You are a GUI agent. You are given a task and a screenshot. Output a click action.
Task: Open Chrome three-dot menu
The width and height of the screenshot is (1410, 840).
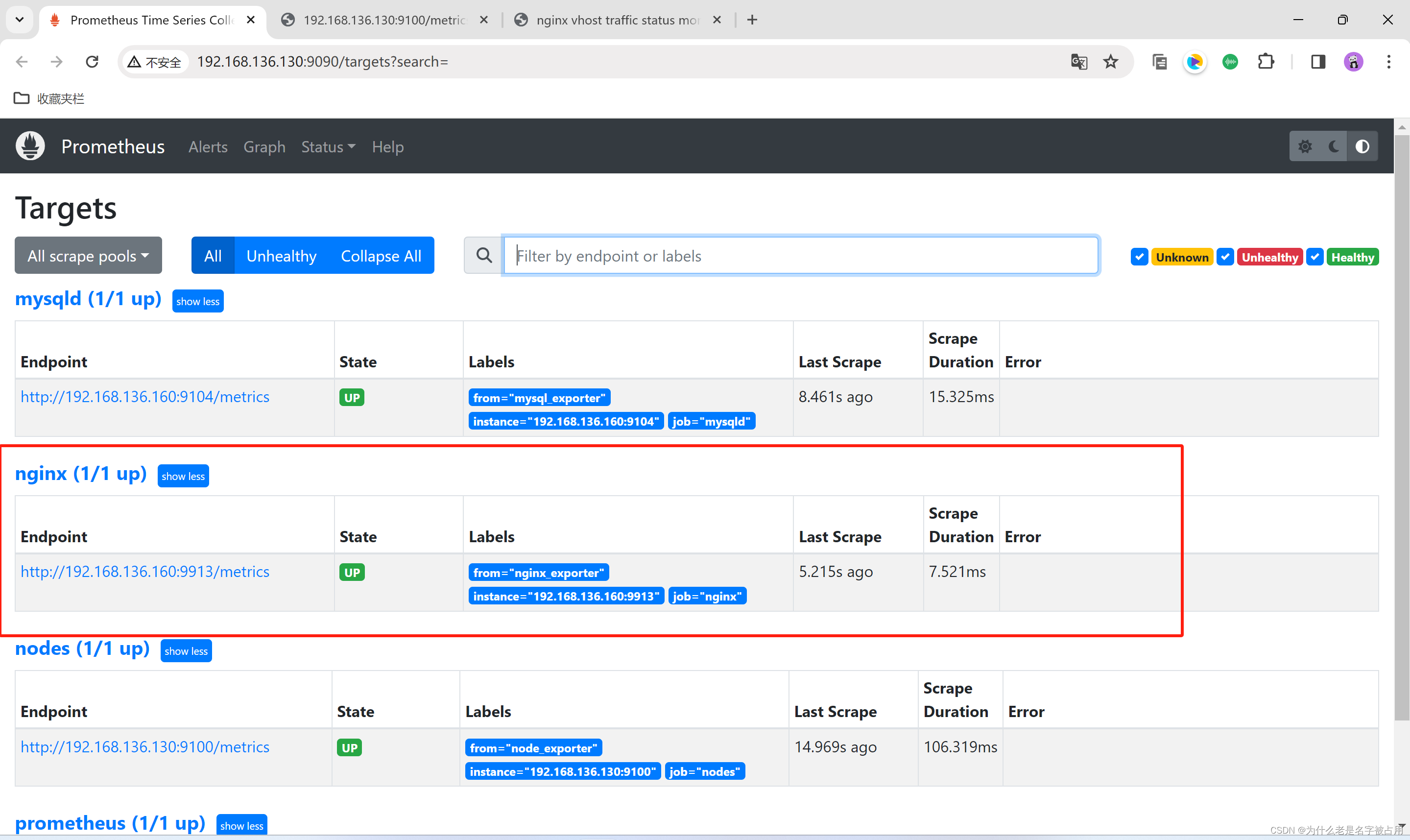point(1388,62)
